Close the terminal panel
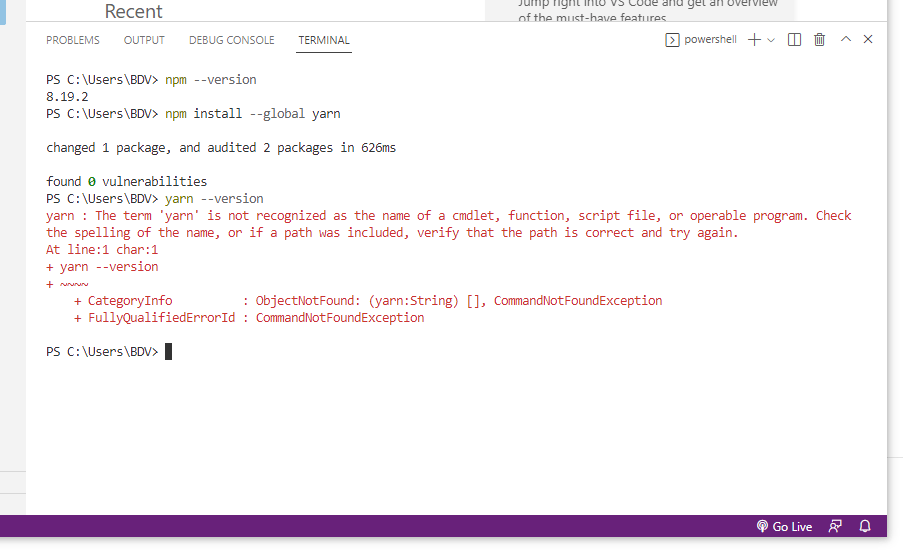The image size is (903, 554). tap(868, 39)
